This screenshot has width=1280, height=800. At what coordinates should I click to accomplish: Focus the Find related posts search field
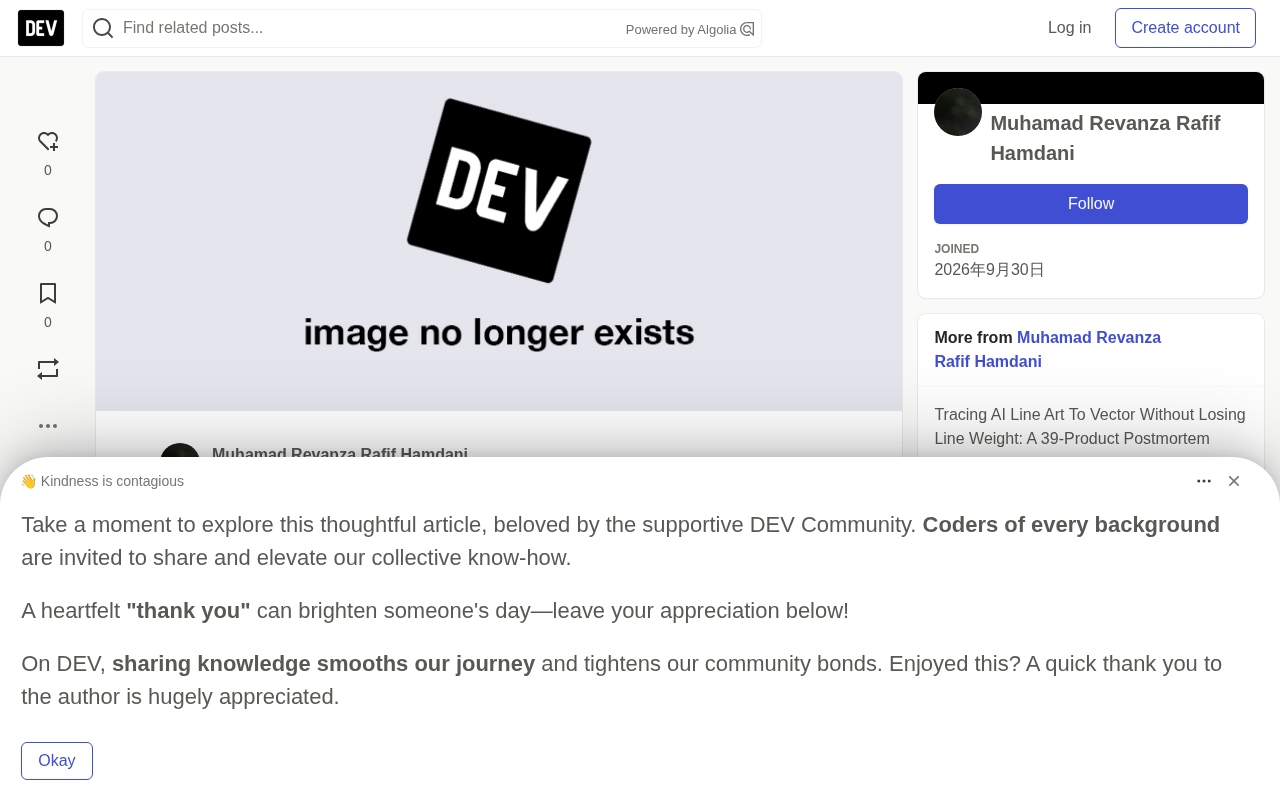coord(370,28)
